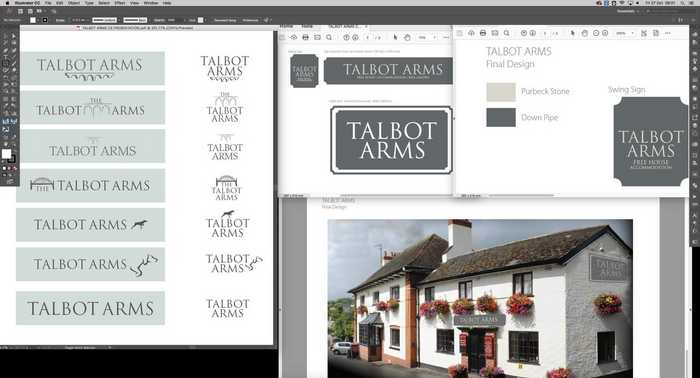Click the cloud upload icon in the Final Design window
700x378 pixels.
click(x=471, y=33)
